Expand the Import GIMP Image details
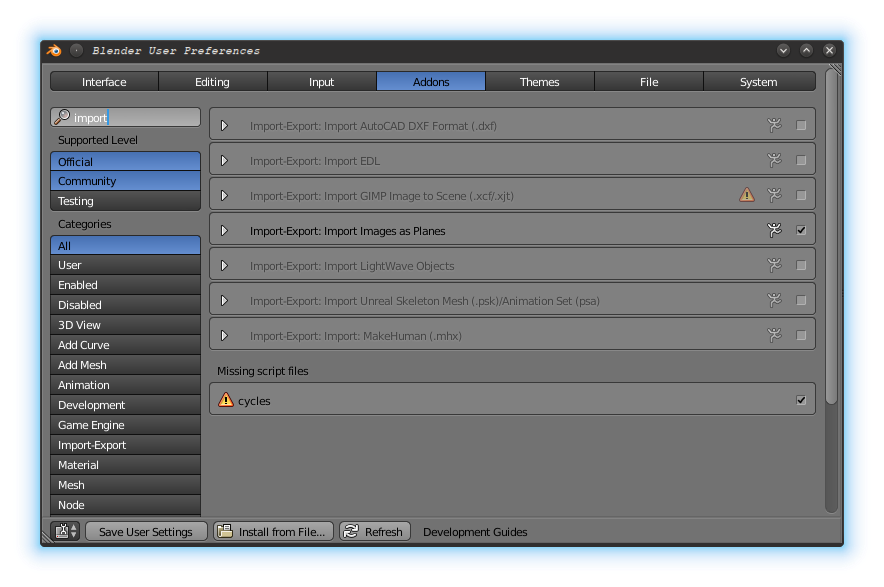The height and width of the screenshot is (587, 884). click(x=224, y=195)
